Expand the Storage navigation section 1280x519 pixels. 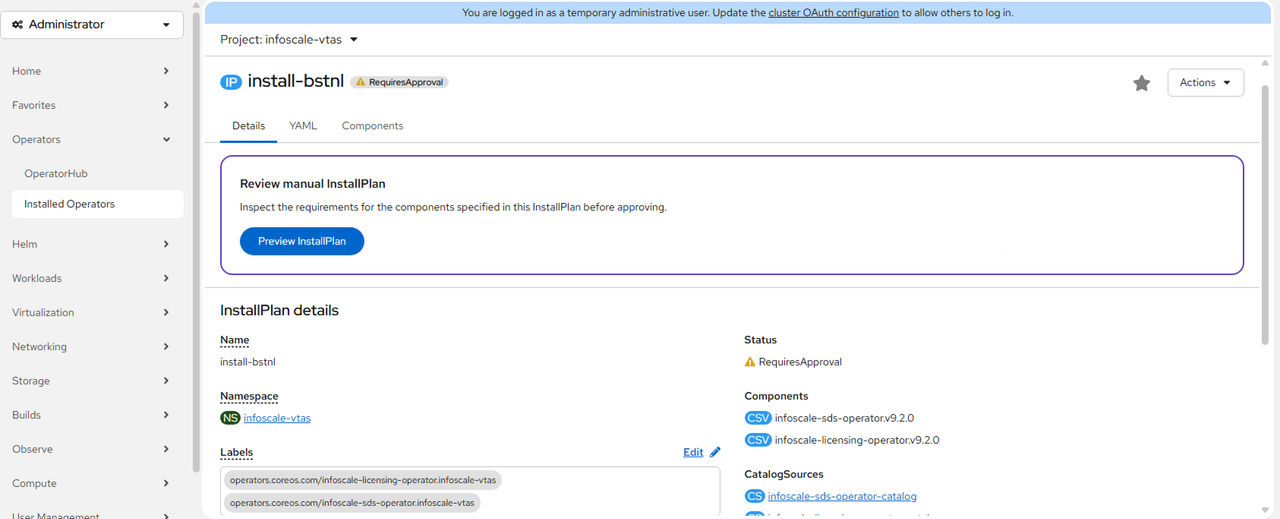pos(92,381)
